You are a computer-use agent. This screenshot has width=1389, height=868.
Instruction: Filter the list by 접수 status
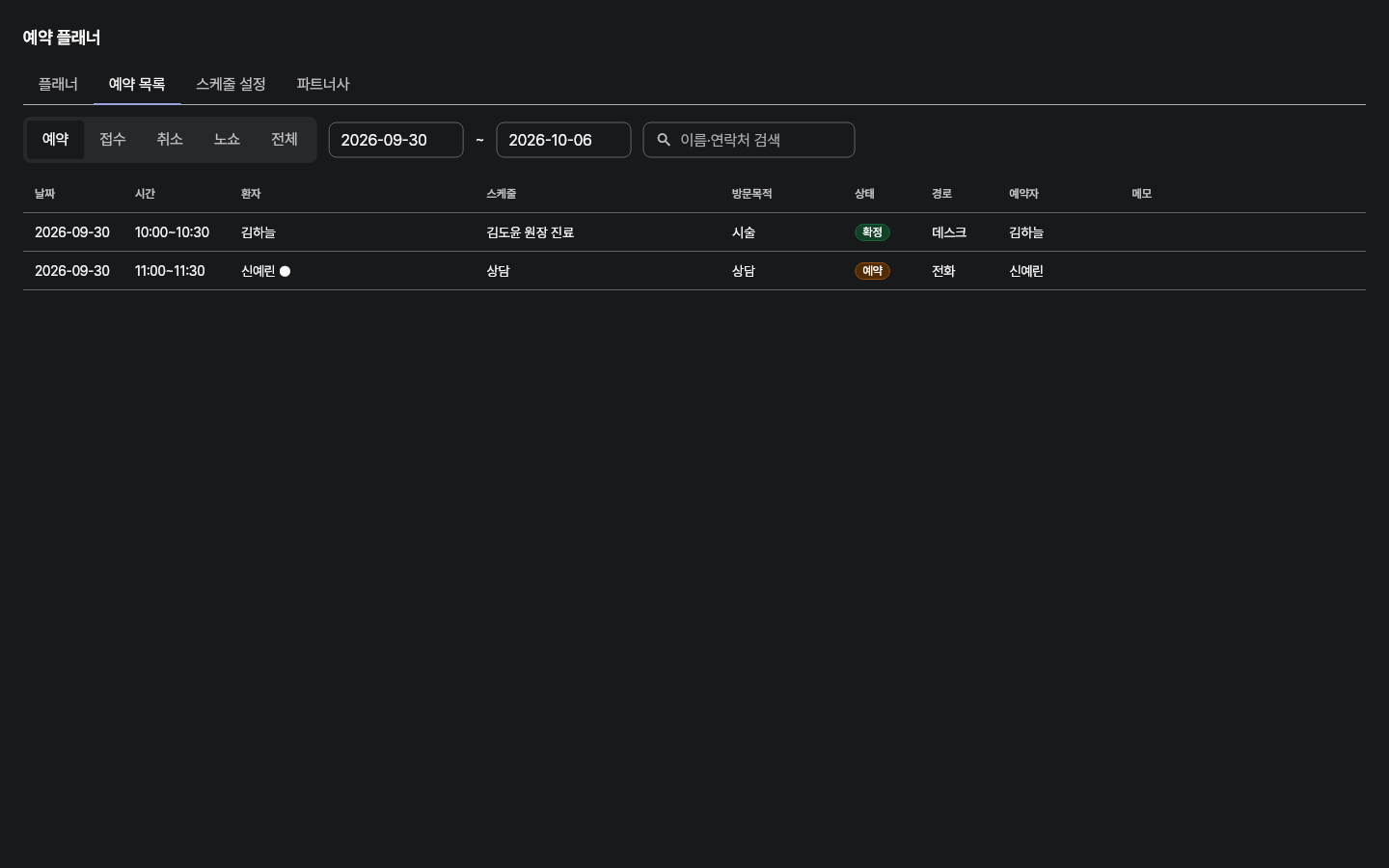pyautogui.click(x=113, y=139)
